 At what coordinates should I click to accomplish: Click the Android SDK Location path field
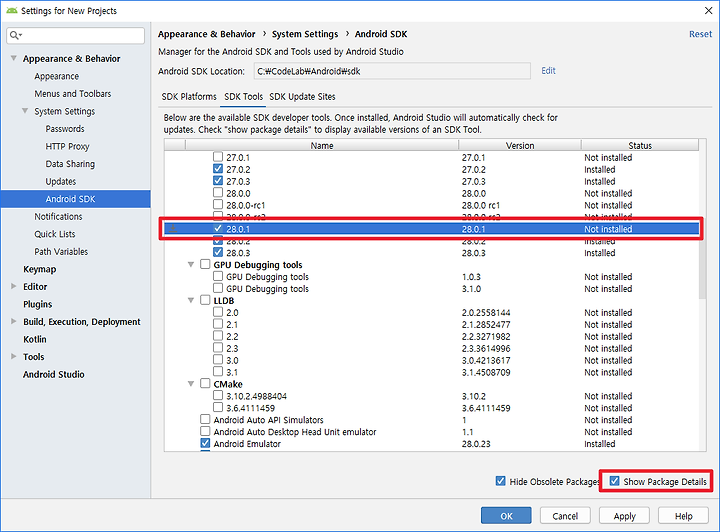click(392, 71)
